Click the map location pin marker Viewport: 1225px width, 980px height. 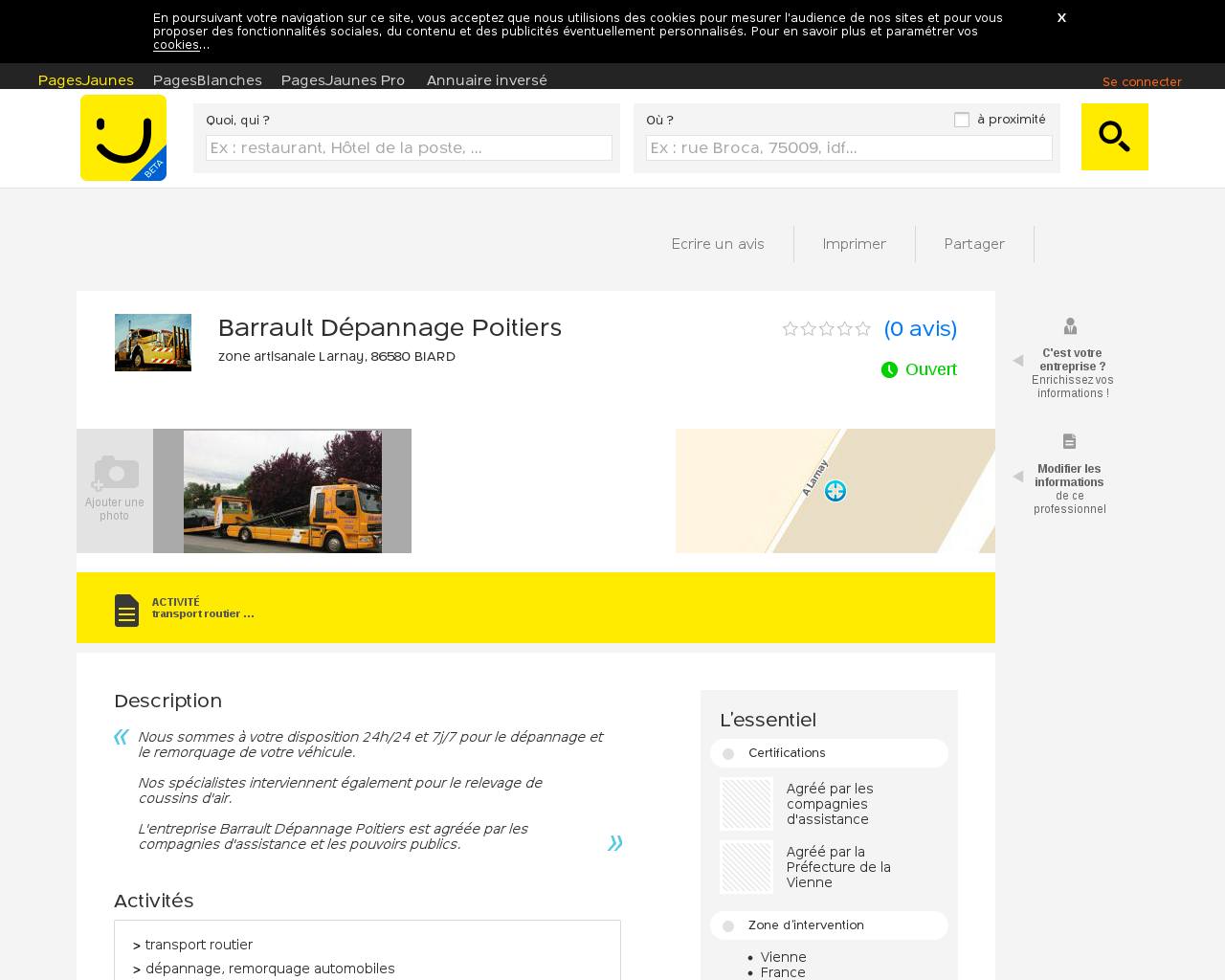point(835,491)
